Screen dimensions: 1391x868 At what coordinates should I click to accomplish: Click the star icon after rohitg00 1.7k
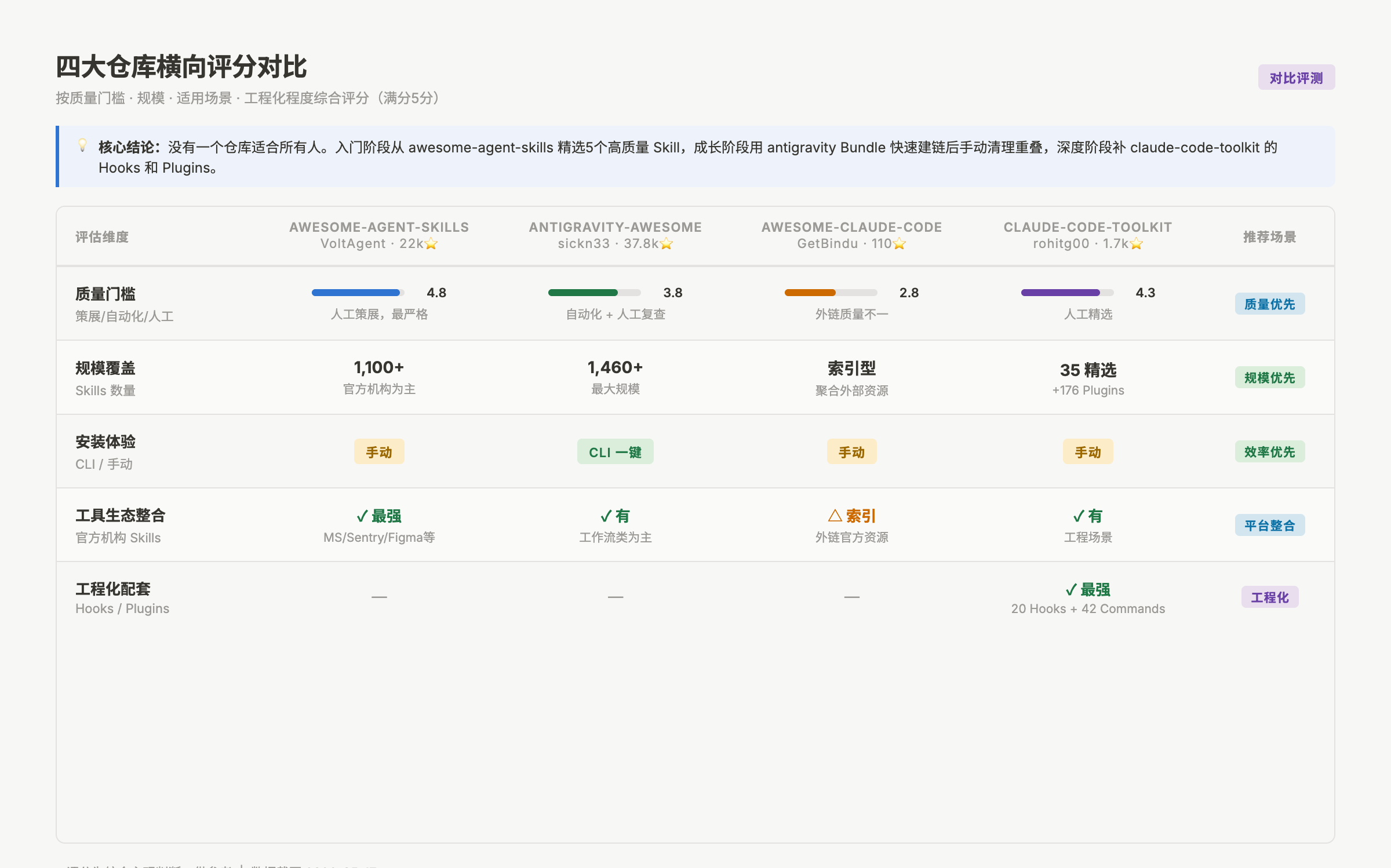click(x=1136, y=244)
